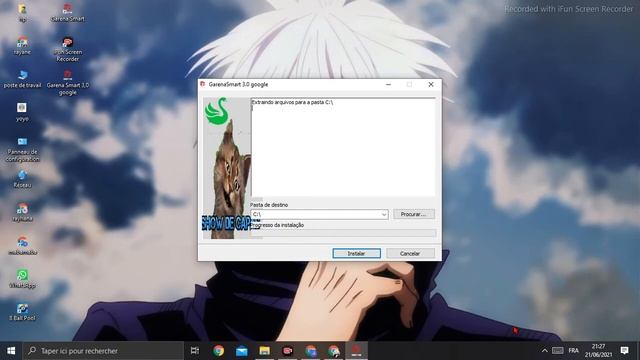This screenshot has height=360, width=640.
Task: Select the yoyo desktop icon
Action: point(22,112)
